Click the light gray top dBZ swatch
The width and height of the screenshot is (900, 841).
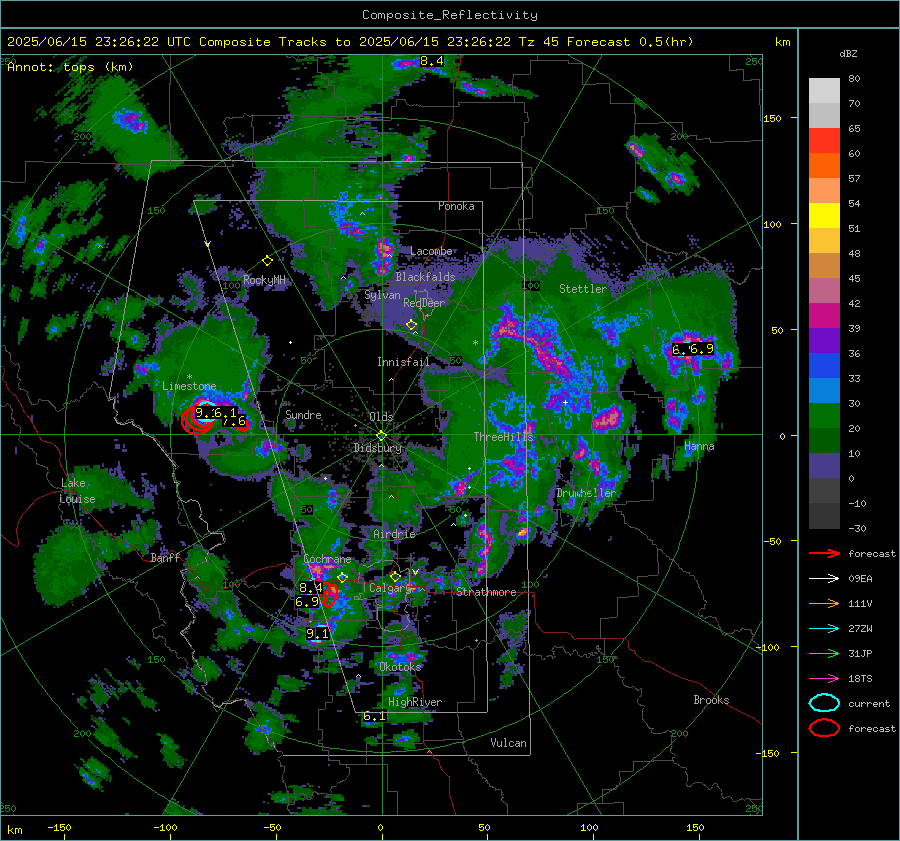(824, 90)
